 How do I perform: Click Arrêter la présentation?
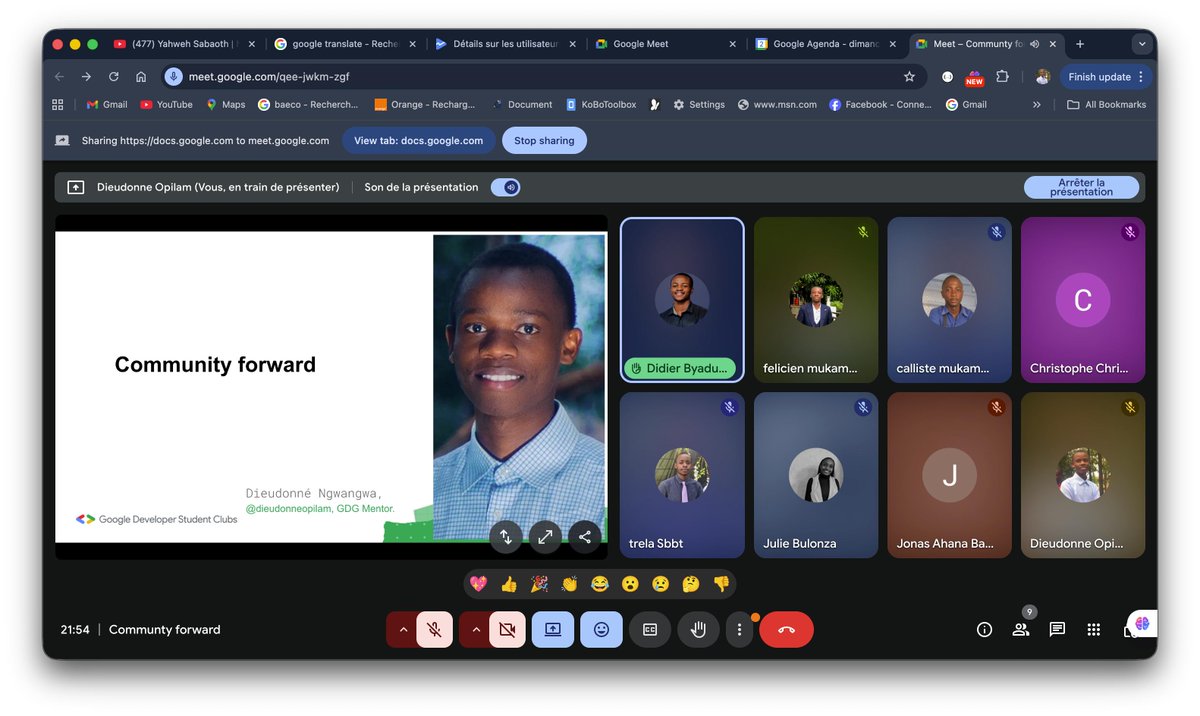(x=1081, y=187)
